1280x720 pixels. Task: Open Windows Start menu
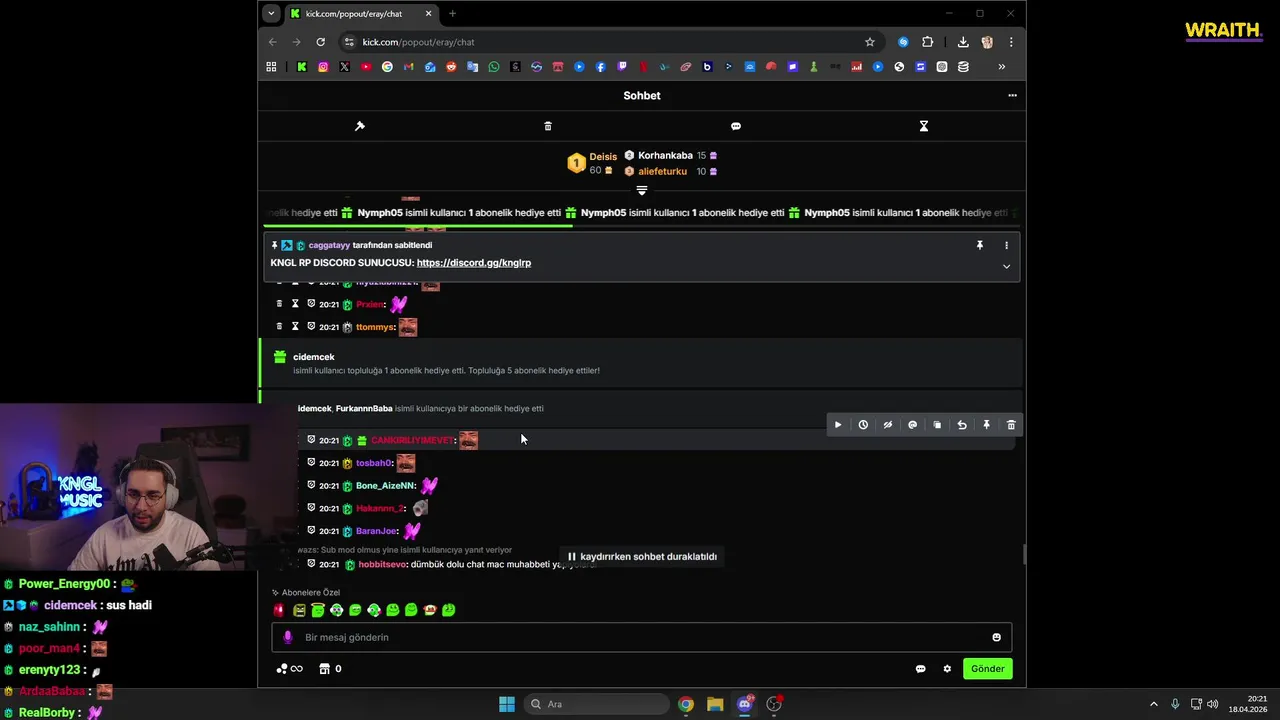click(x=507, y=704)
